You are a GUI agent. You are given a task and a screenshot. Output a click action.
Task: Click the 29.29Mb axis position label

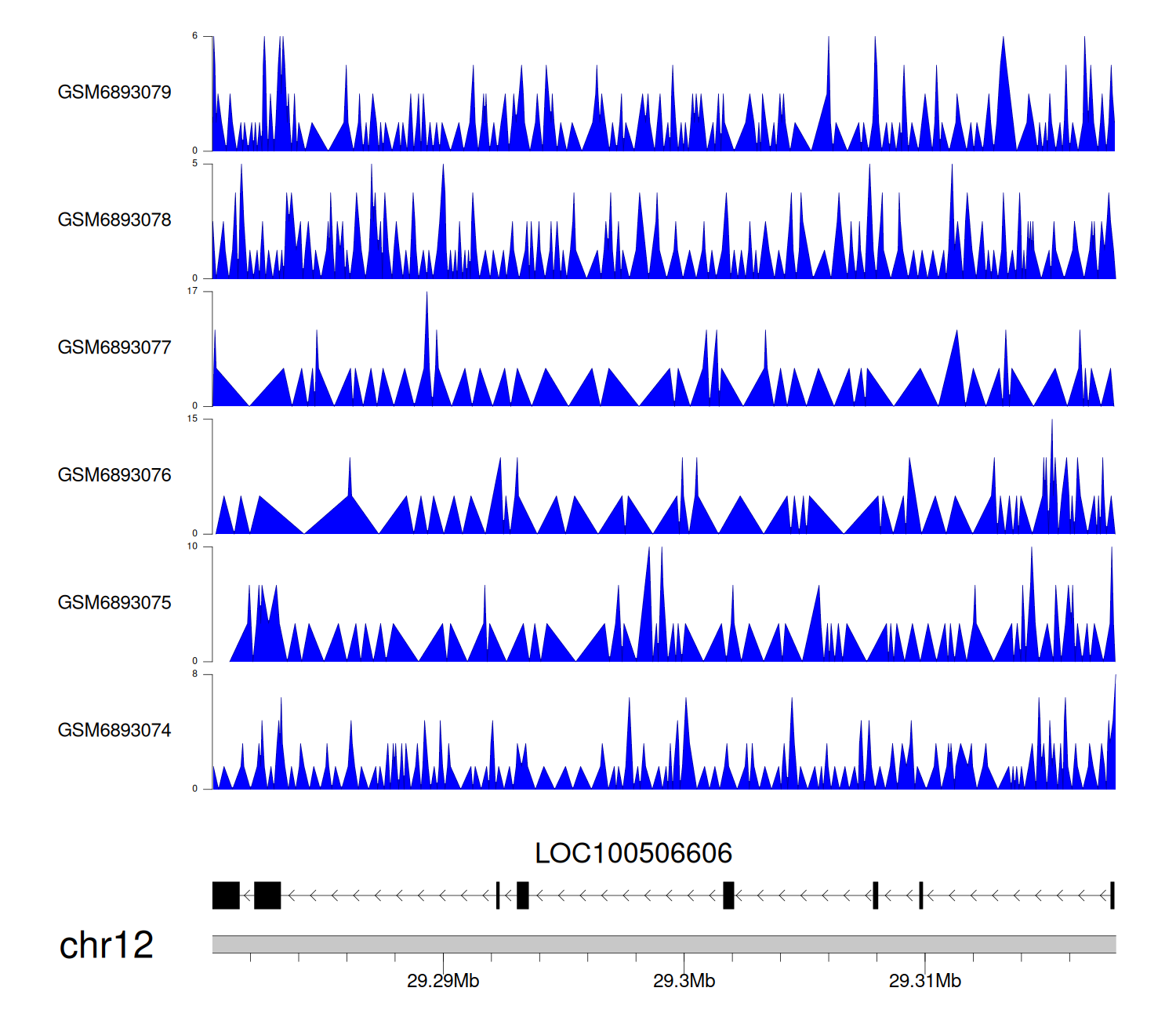tap(443, 981)
